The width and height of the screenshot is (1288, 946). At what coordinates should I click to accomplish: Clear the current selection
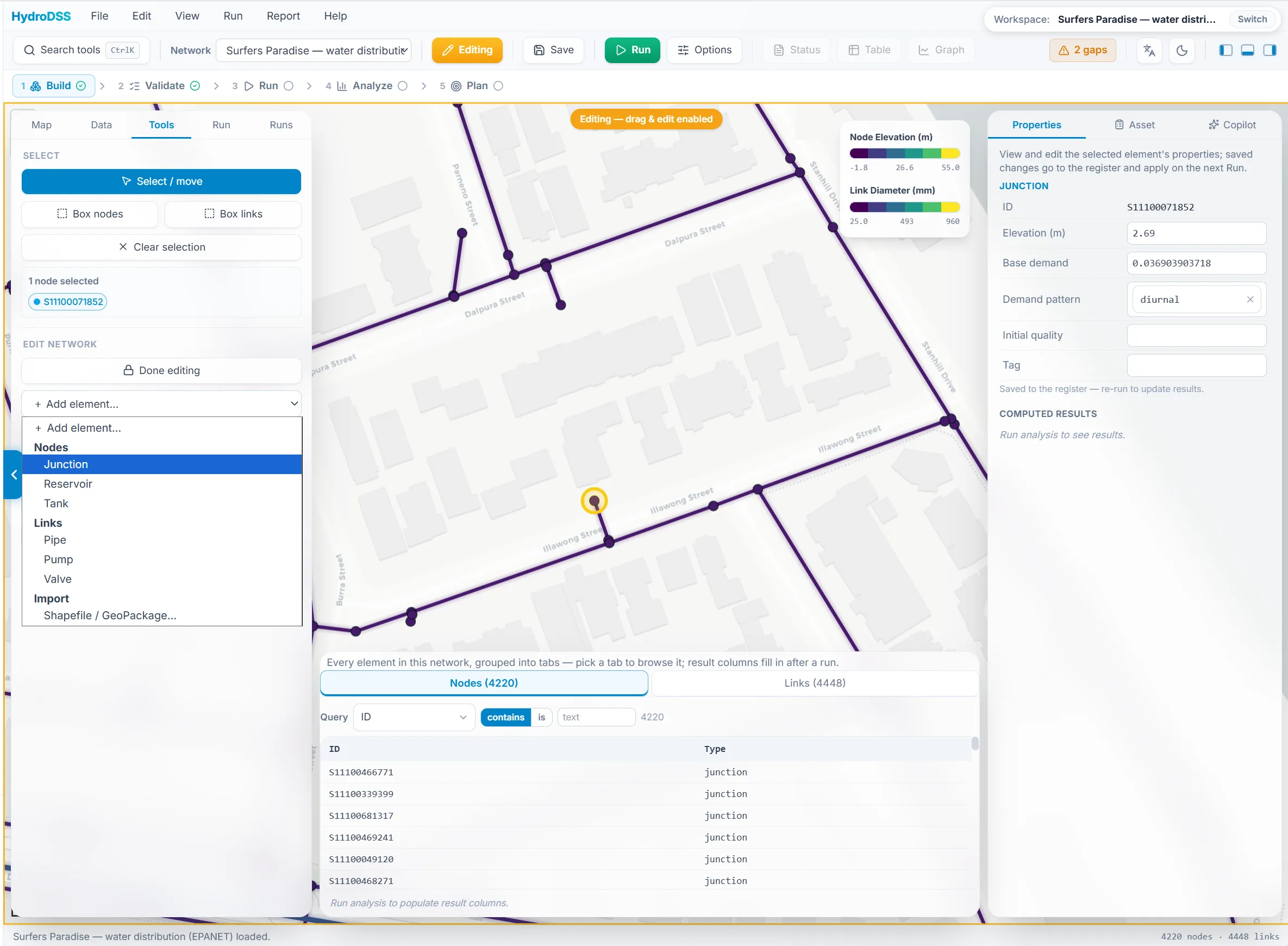(161, 247)
